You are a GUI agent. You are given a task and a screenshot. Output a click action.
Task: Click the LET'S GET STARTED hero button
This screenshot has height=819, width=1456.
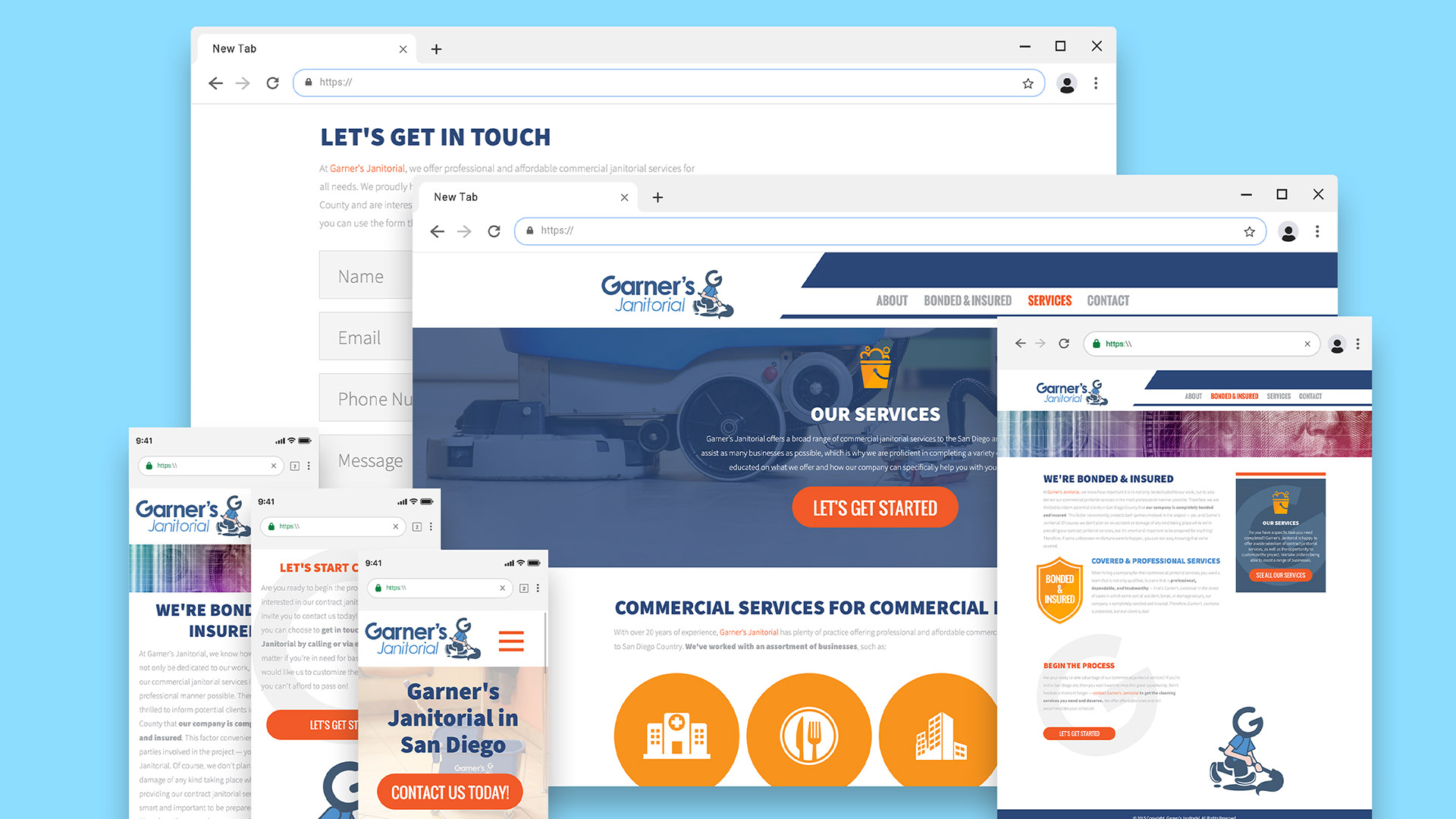tap(875, 508)
